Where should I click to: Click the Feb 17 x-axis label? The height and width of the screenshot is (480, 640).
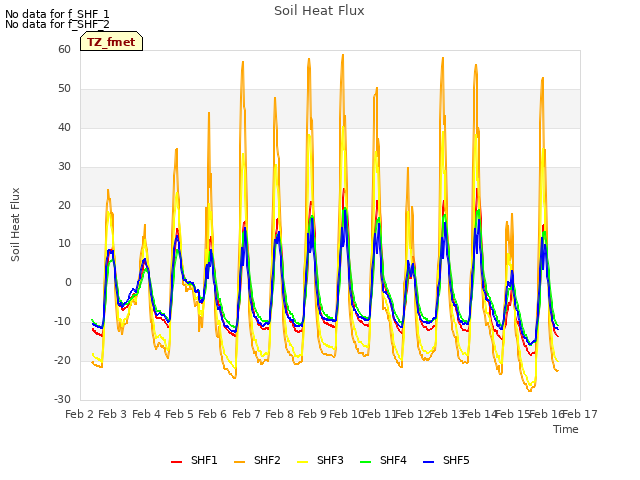pos(580,414)
